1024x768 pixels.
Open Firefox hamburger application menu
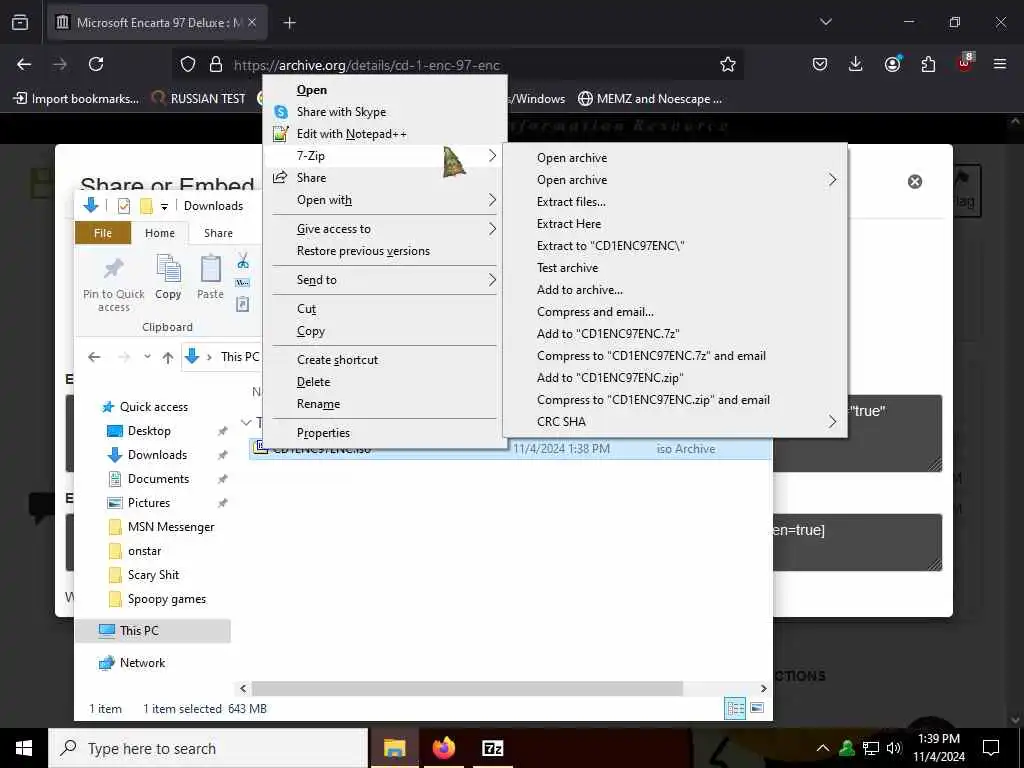(1000, 64)
